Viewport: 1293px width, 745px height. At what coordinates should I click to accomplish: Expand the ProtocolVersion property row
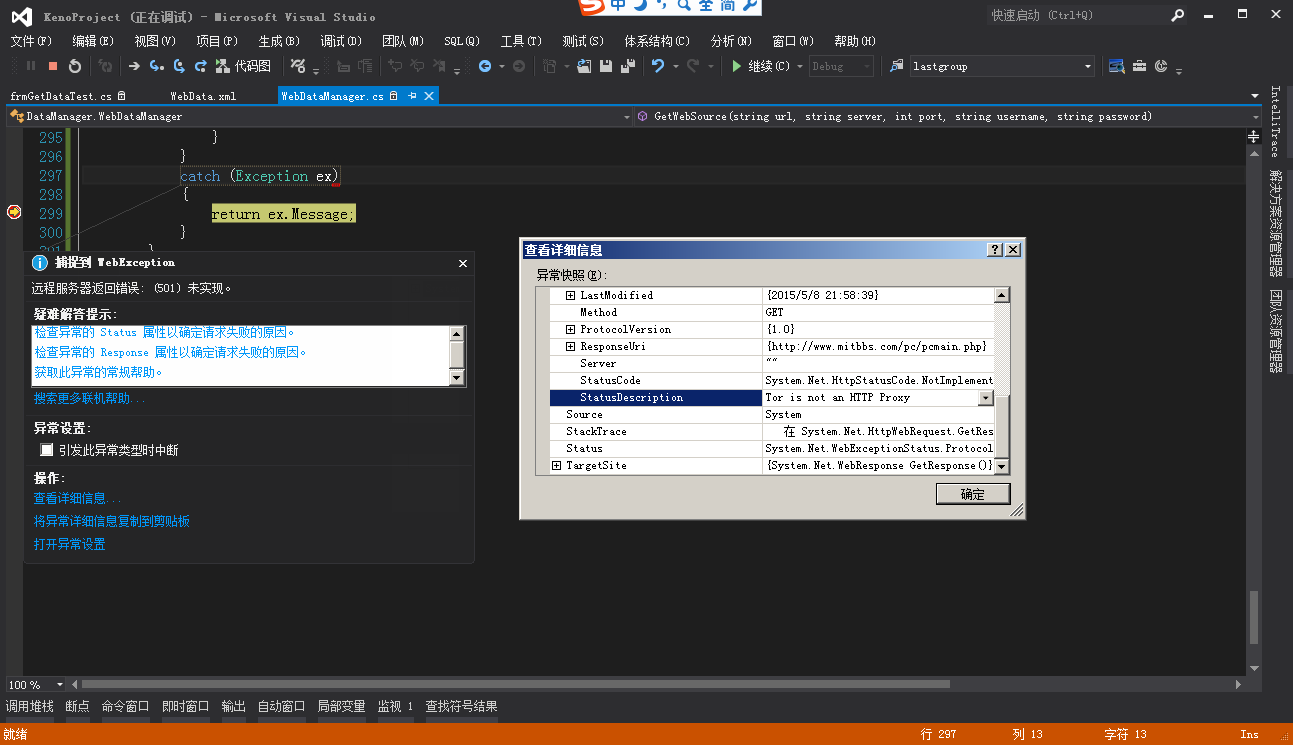[571, 330]
